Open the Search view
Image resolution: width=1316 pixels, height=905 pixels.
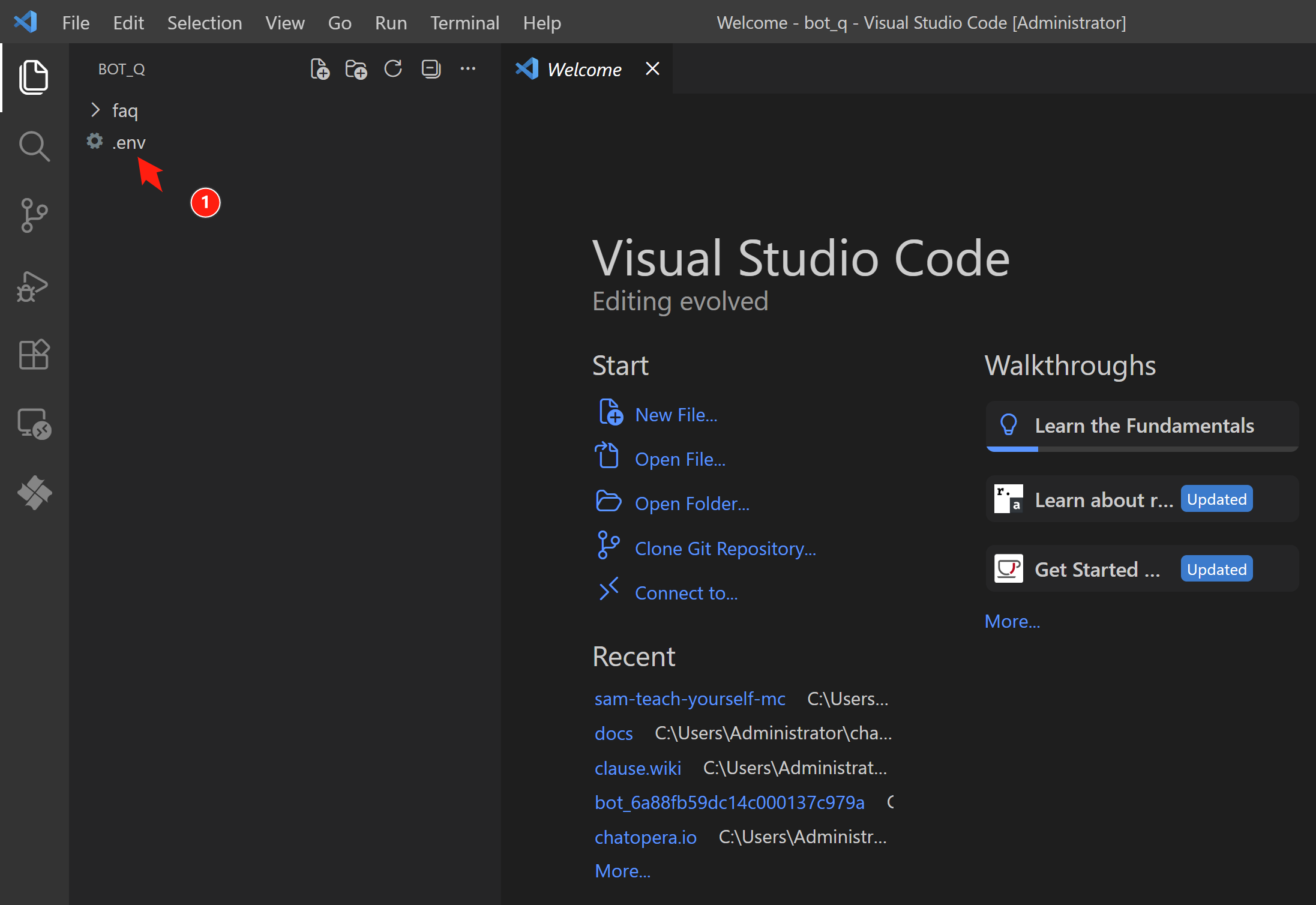(34, 146)
